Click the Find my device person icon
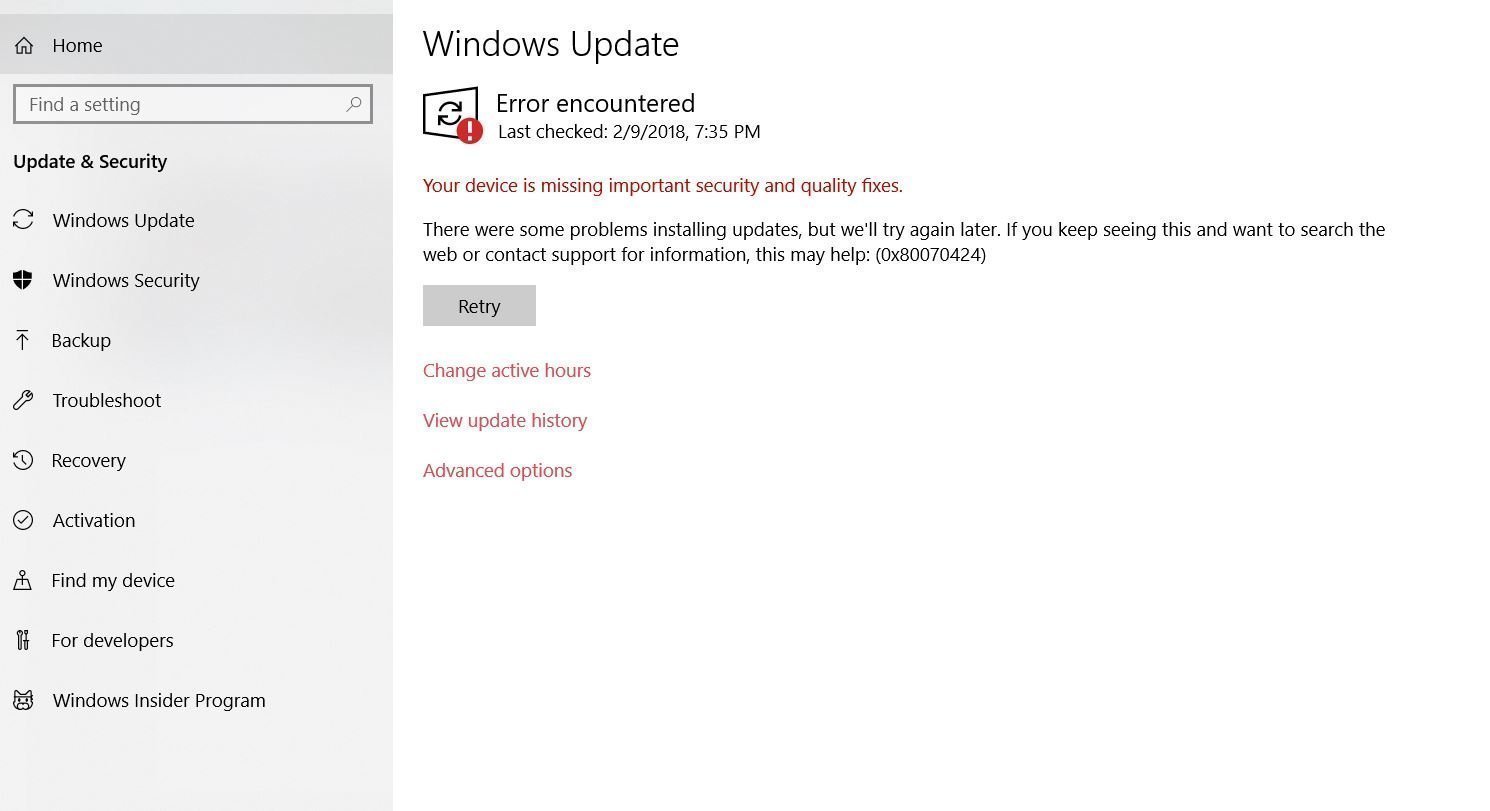The image size is (1490, 811). (x=23, y=580)
